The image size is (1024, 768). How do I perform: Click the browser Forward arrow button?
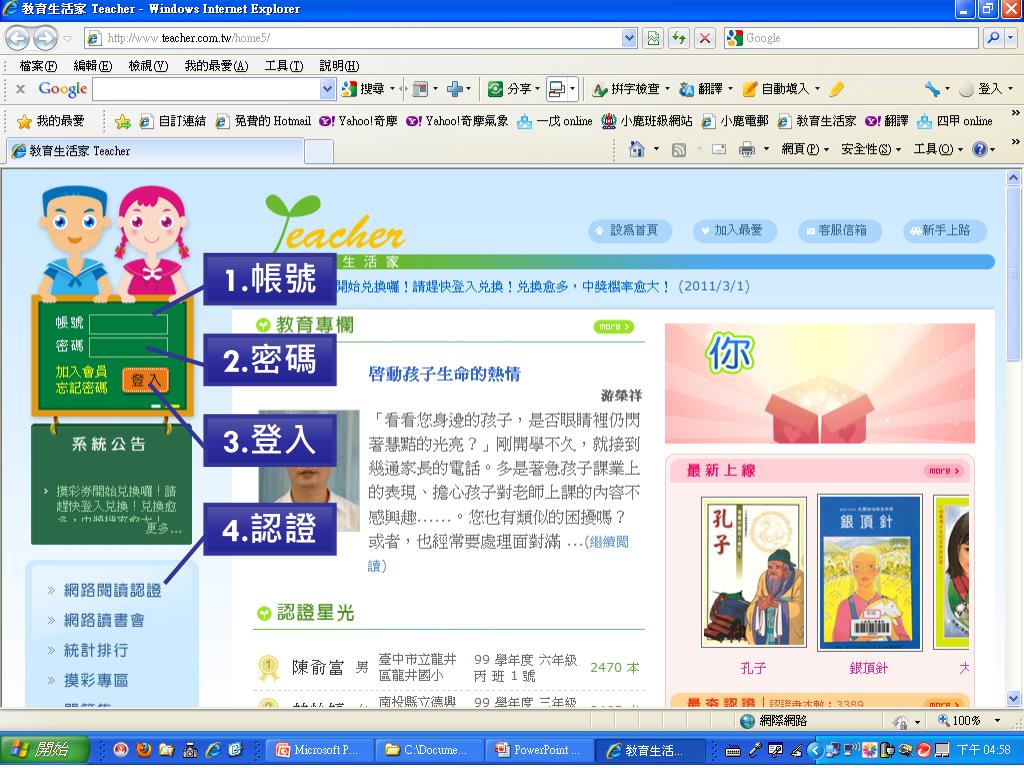pyautogui.click(x=44, y=39)
